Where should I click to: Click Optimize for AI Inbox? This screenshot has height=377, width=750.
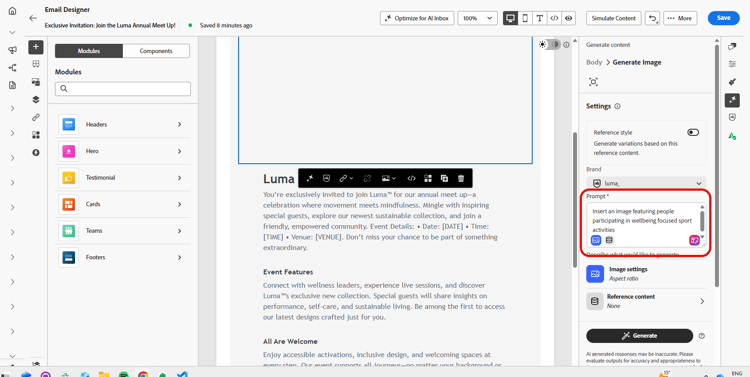pos(417,18)
